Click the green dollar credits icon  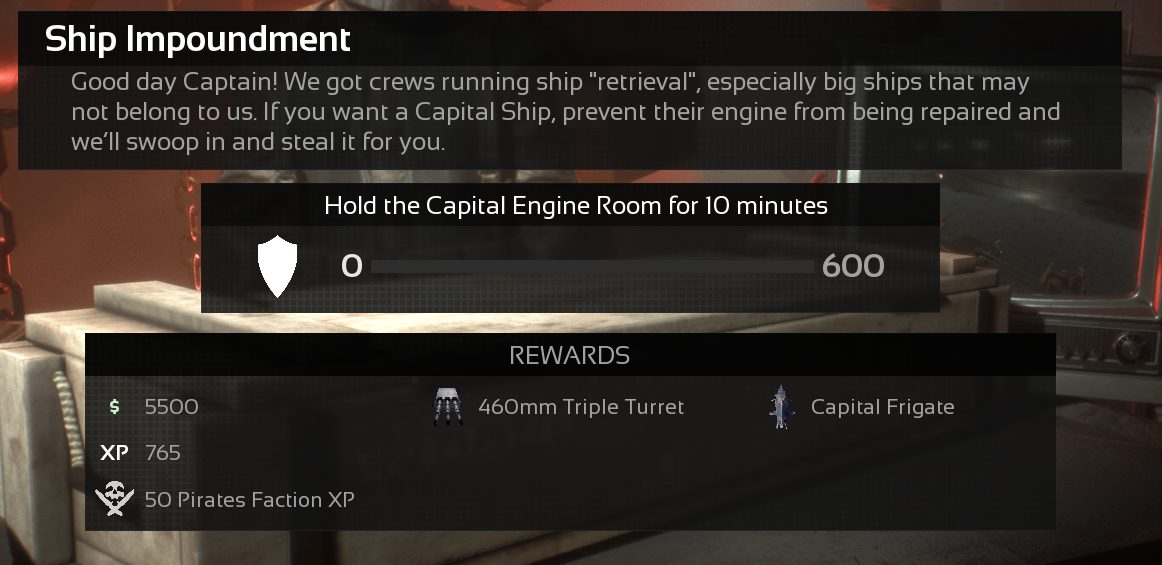pos(115,407)
